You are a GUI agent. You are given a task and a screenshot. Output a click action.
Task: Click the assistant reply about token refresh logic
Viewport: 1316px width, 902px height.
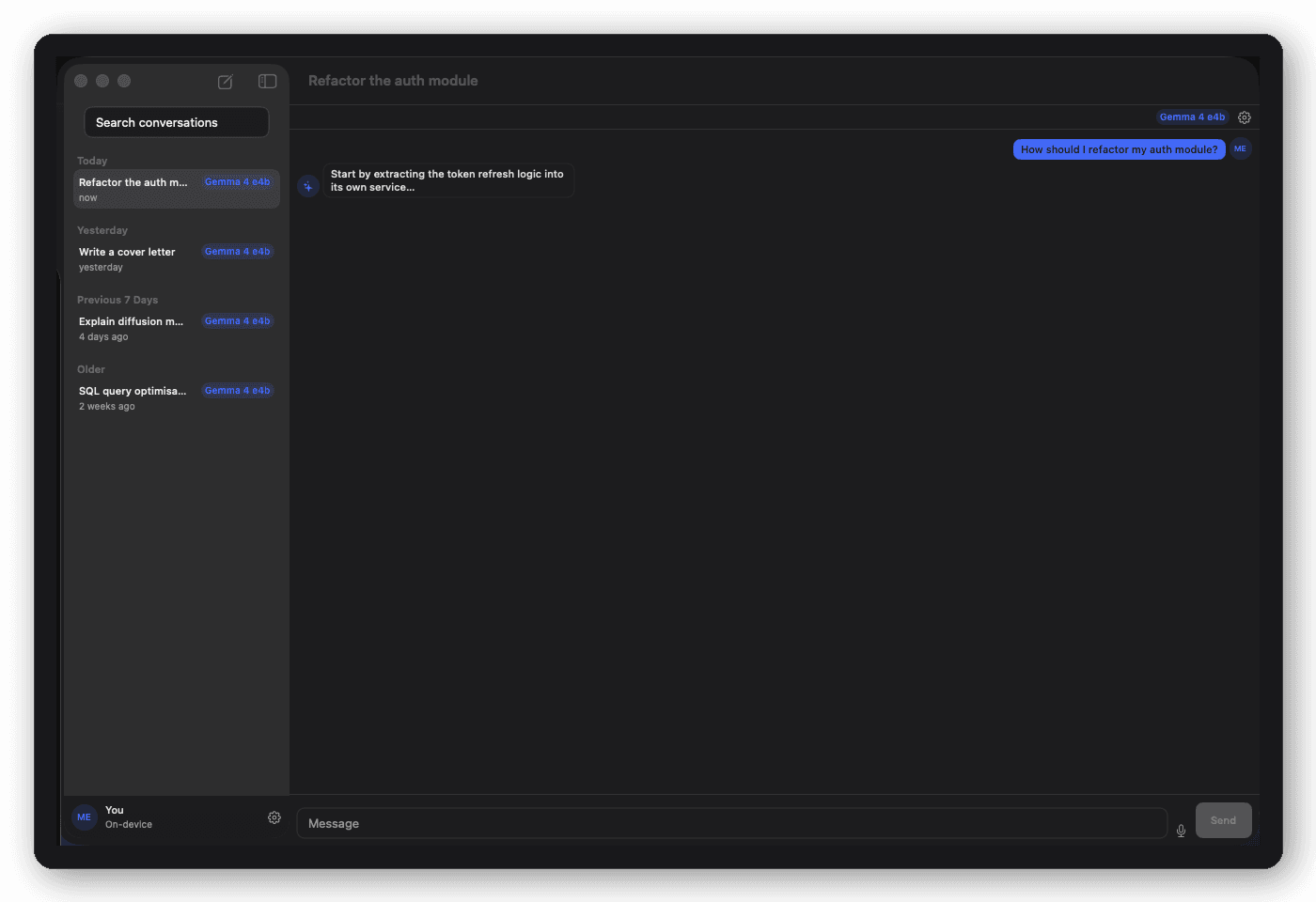coord(448,180)
